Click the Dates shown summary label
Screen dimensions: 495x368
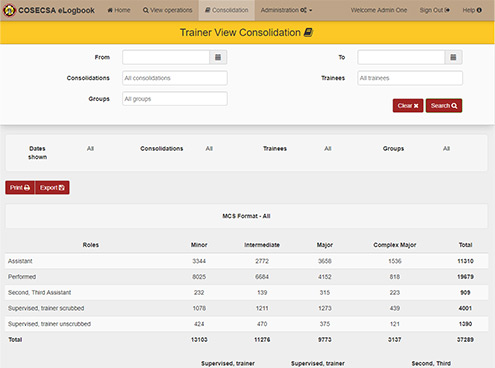tap(37, 153)
